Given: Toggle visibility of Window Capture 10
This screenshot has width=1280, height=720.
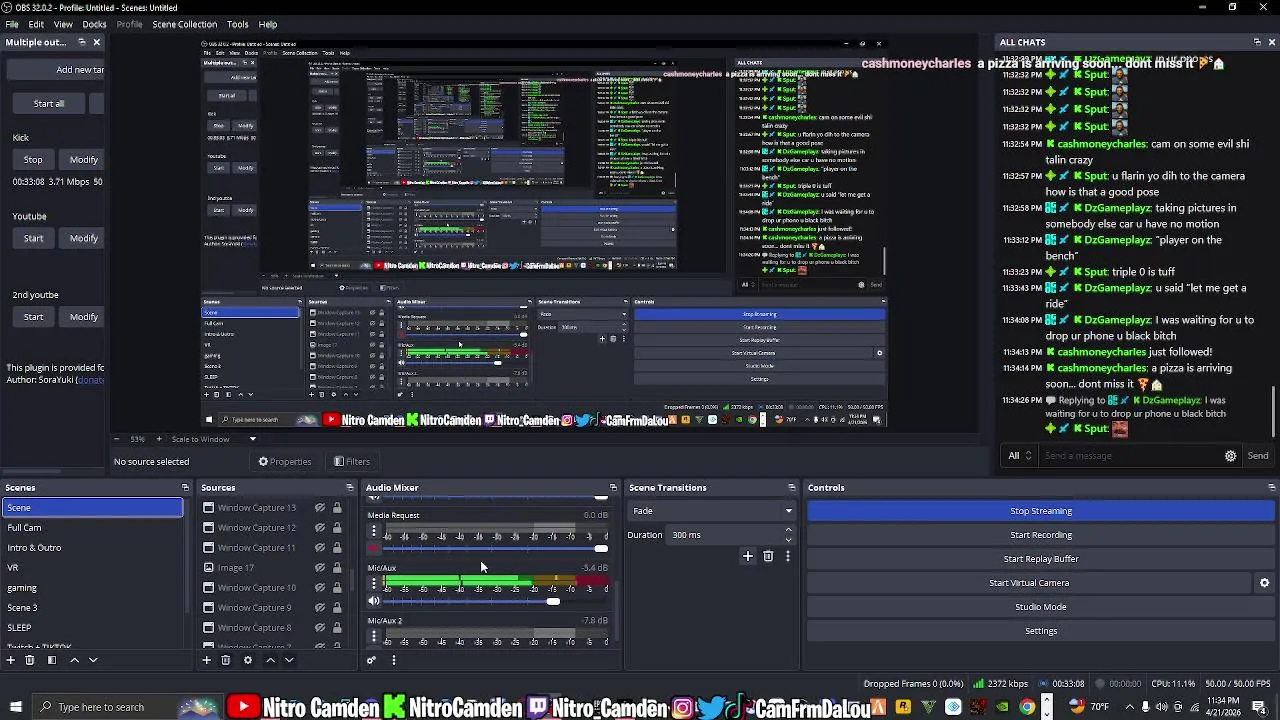Looking at the screenshot, I should click(x=320, y=588).
